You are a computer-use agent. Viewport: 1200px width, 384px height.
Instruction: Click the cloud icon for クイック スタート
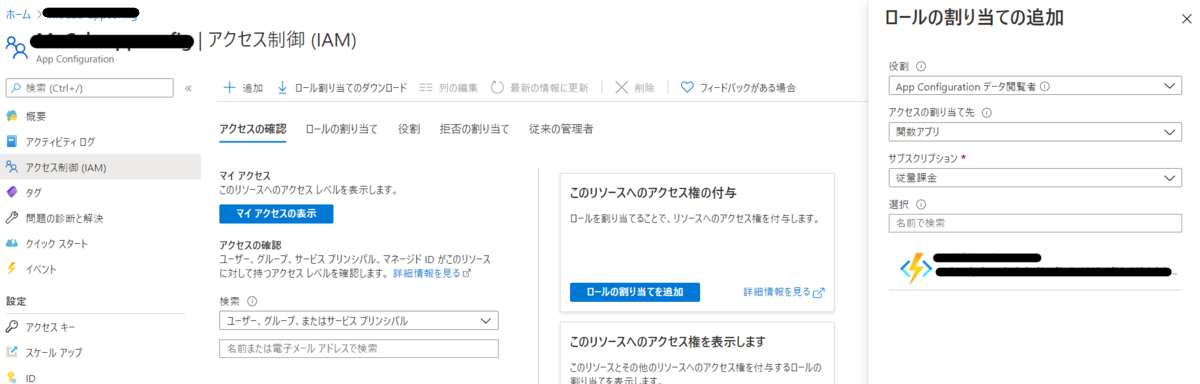tap(12, 243)
